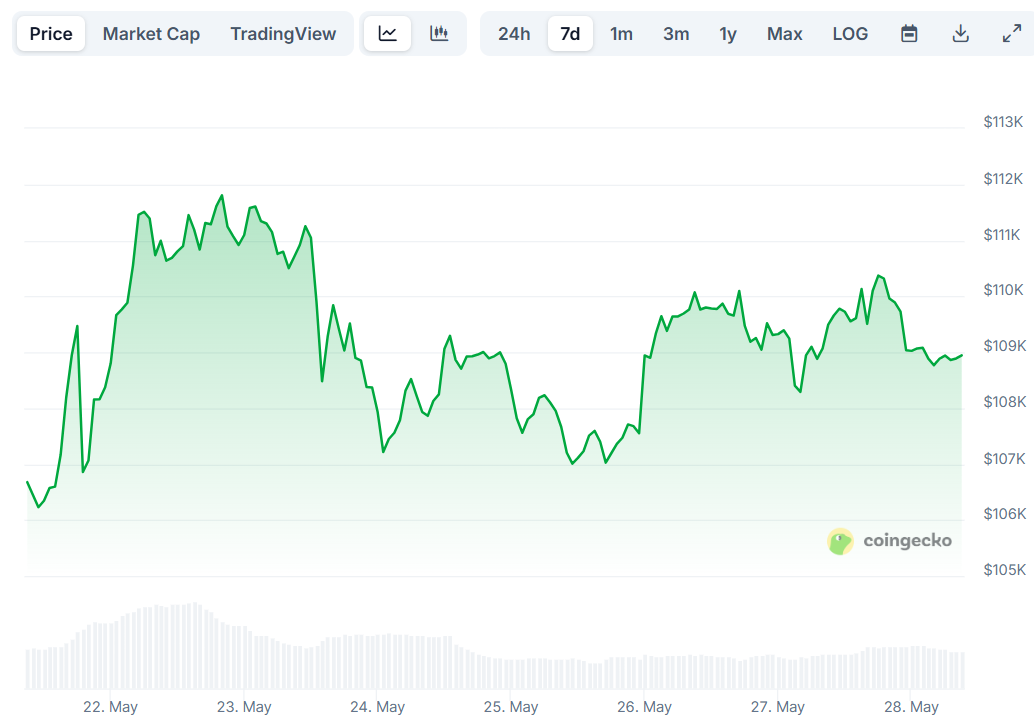The image size is (1034, 718).
Task: Click the $111K price axis label
Action: [1002, 235]
